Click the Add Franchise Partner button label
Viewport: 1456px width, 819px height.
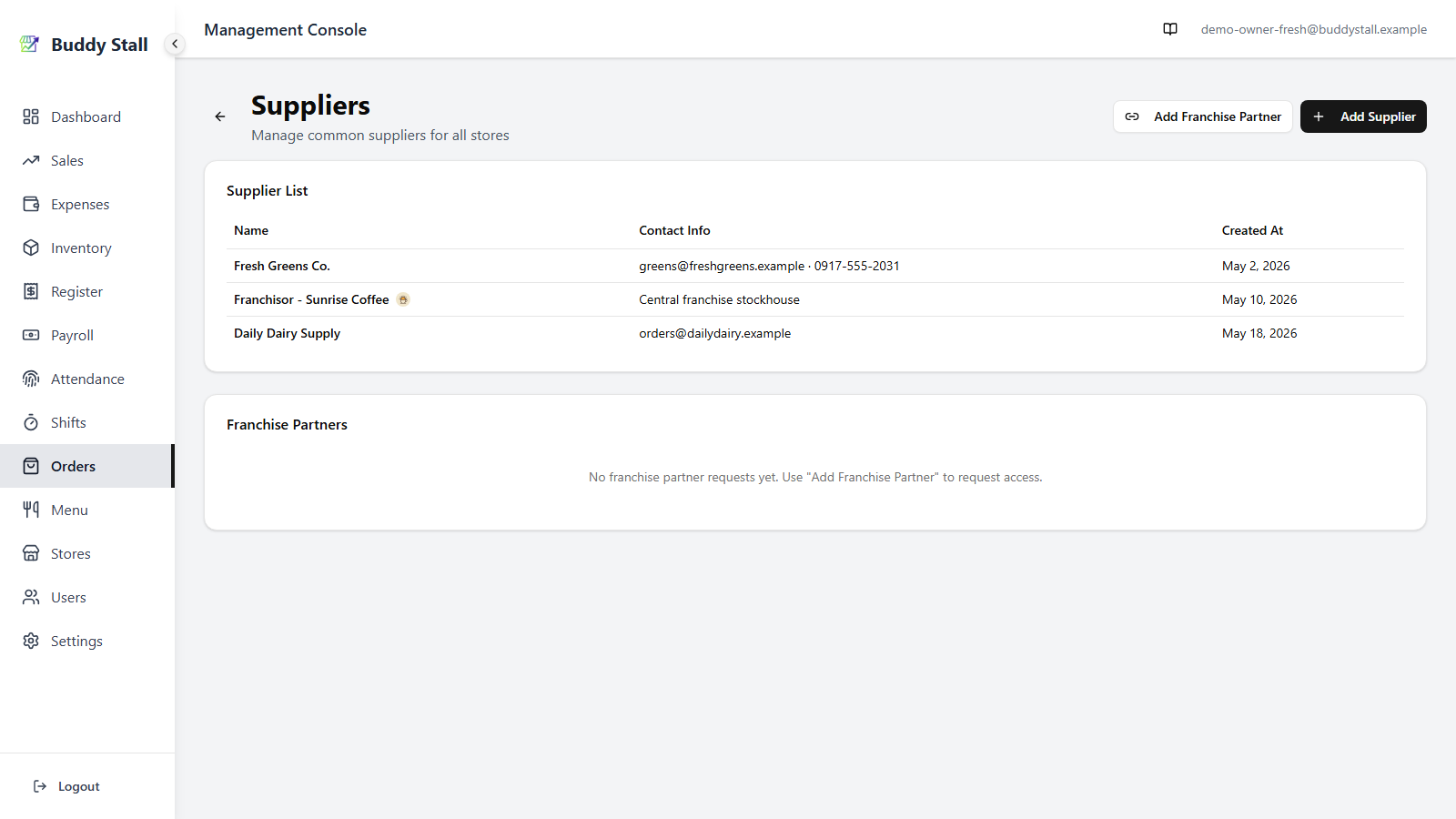coord(1218,116)
